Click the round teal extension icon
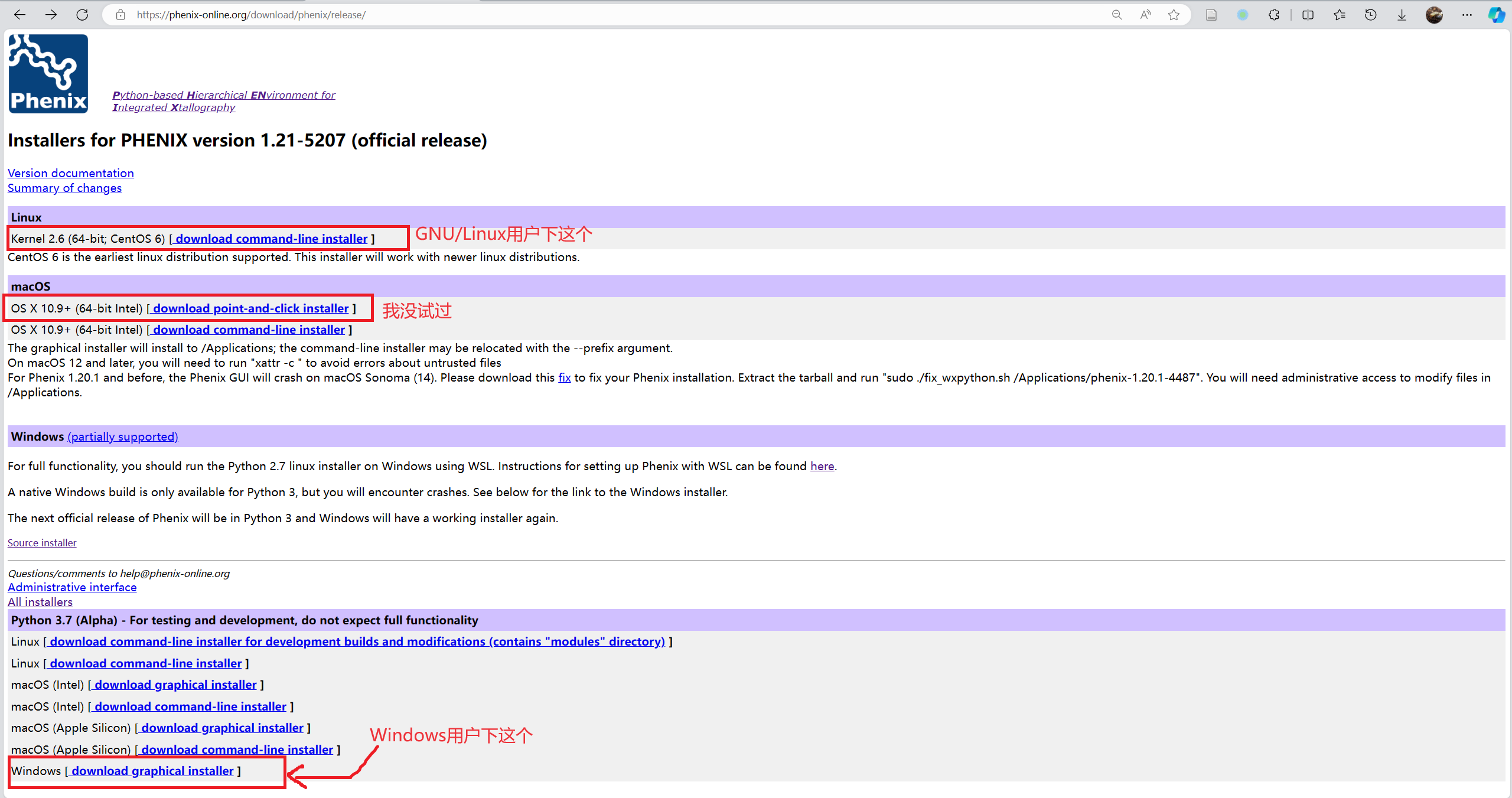1512x798 pixels. 1243,15
